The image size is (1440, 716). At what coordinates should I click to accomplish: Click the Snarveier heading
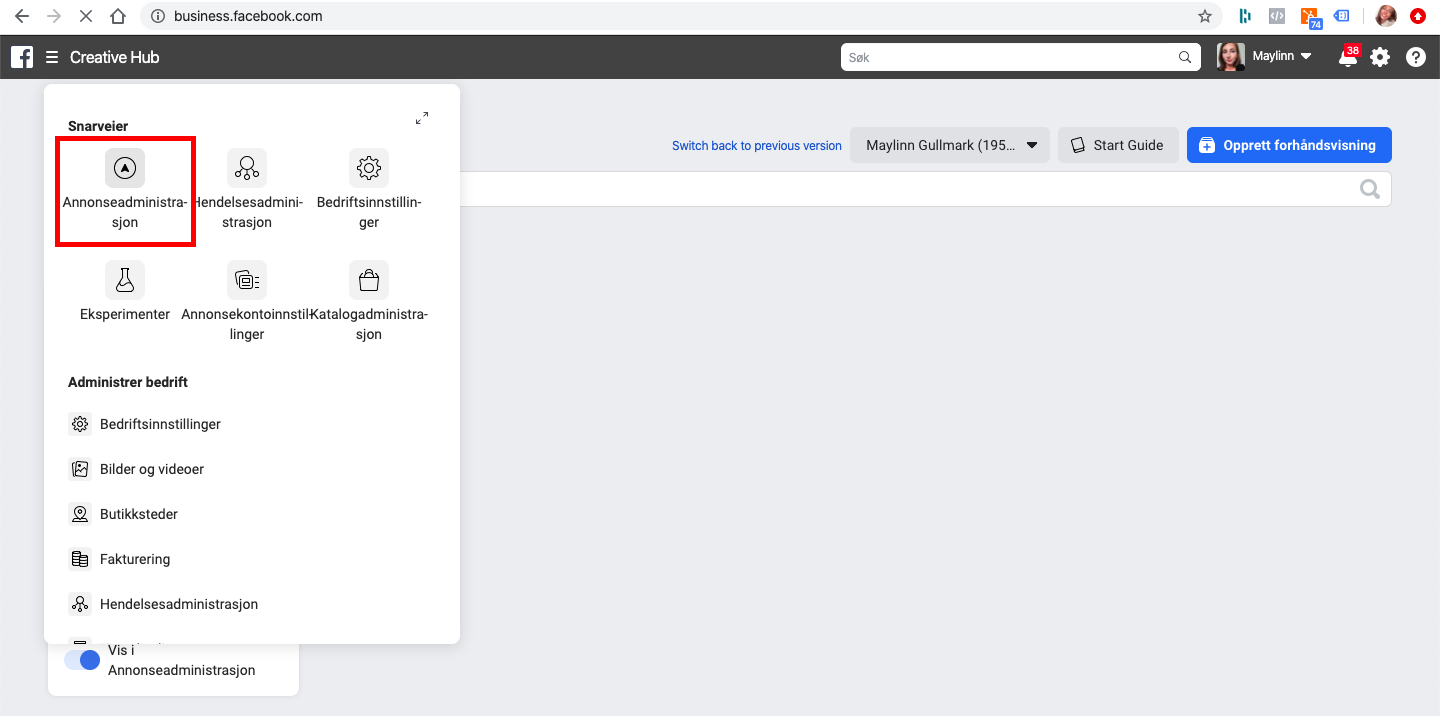point(98,126)
